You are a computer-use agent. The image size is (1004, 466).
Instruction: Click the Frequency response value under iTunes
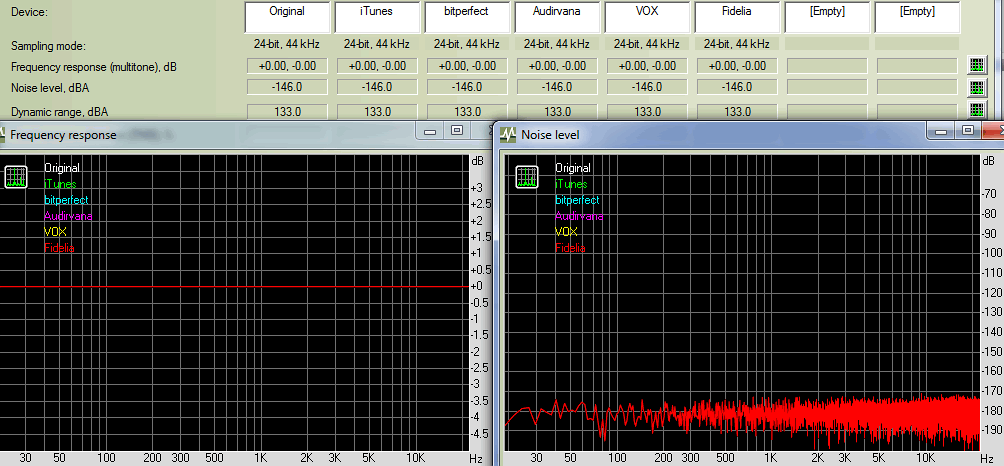click(376, 66)
